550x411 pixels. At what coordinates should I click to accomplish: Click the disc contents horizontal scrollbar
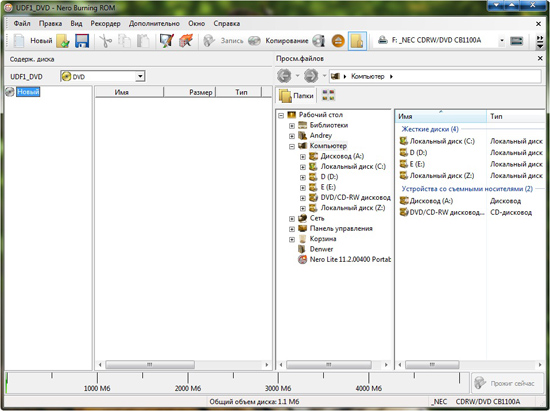coord(150,365)
